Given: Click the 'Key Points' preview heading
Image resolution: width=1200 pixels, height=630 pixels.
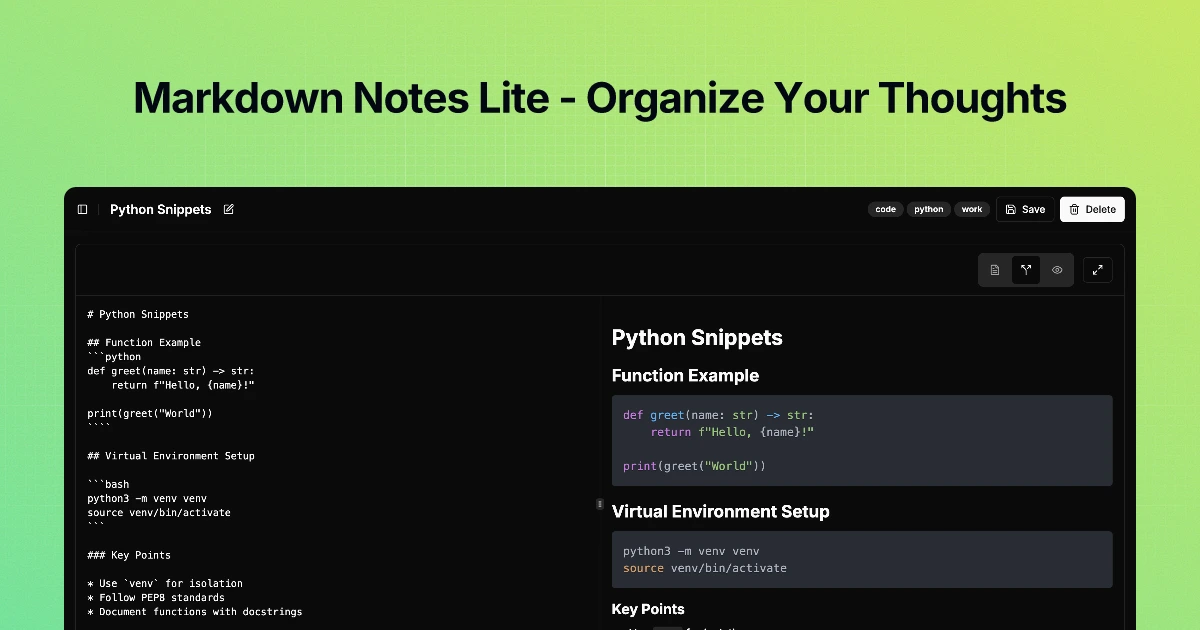Looking at the screenshot, I should point(648,609).
